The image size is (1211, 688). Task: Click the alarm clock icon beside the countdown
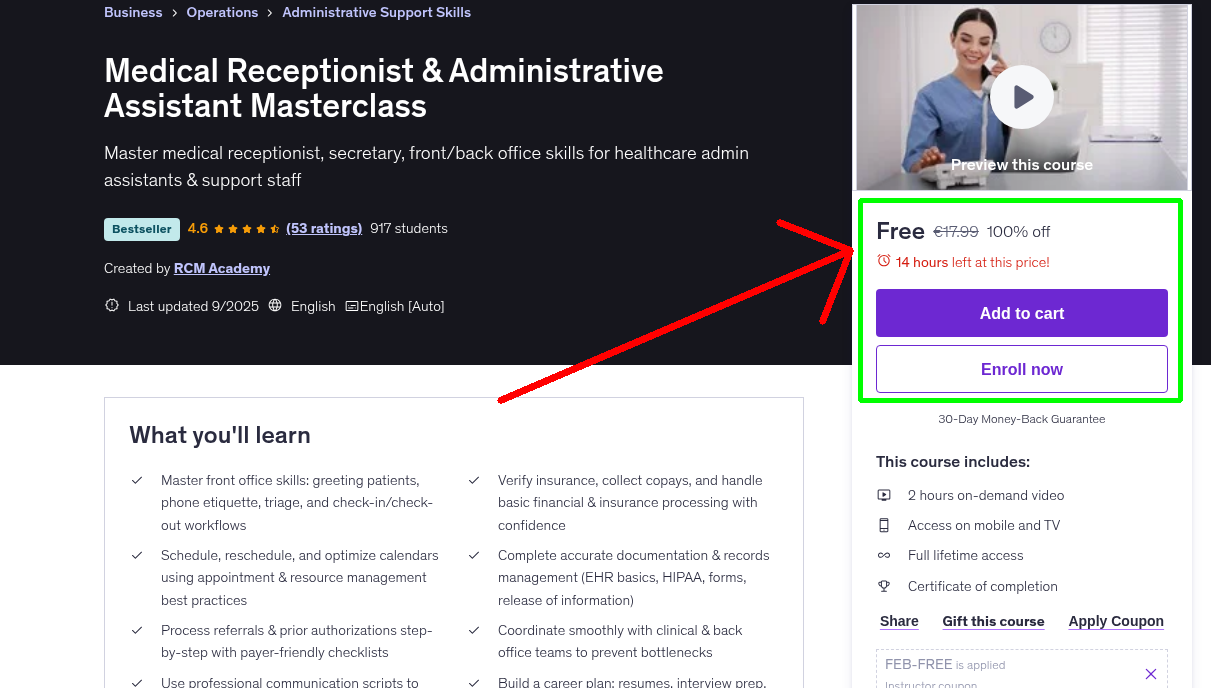click(881, 259)
